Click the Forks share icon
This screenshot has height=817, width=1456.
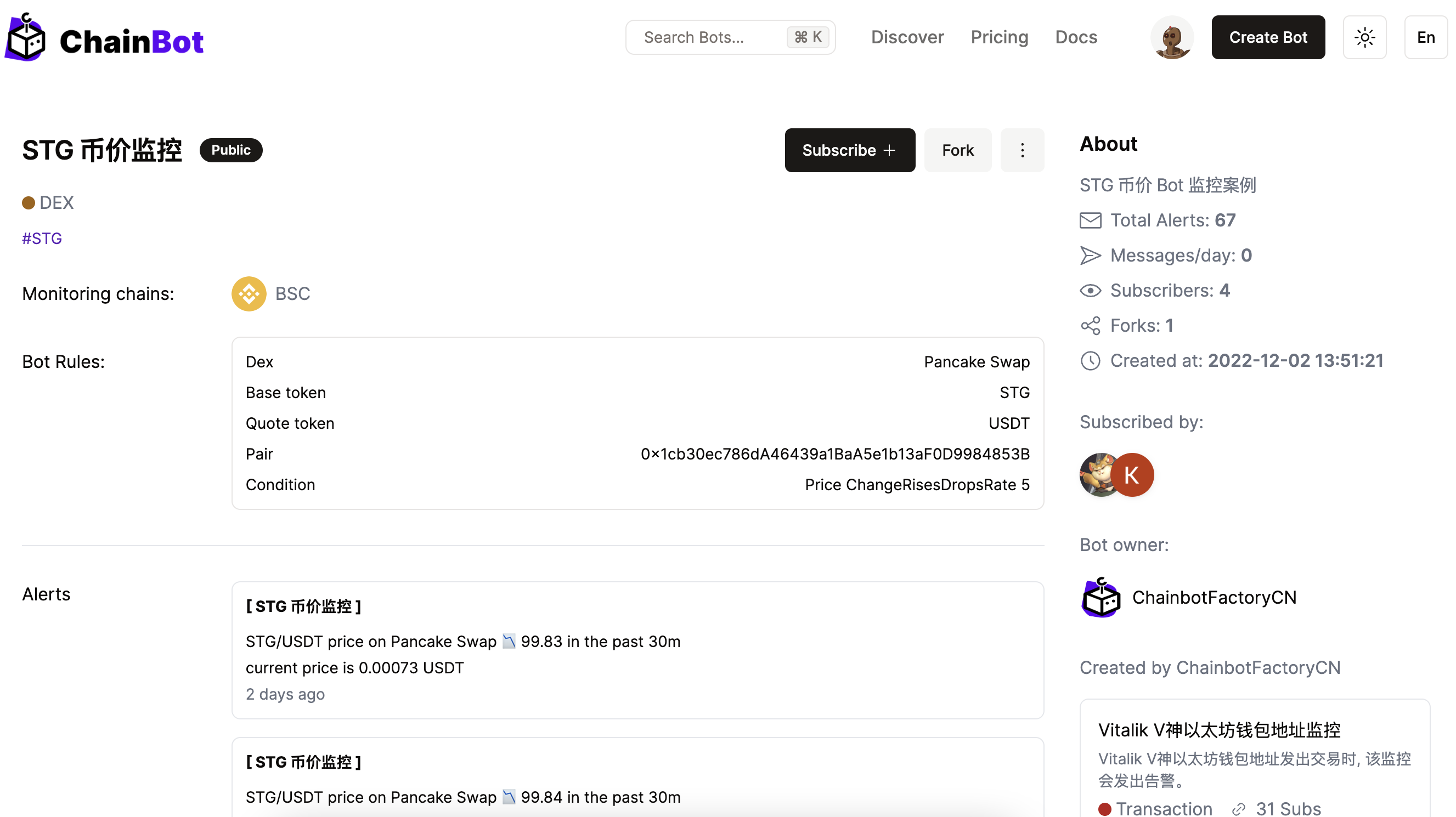click(x=1090, y=326)
